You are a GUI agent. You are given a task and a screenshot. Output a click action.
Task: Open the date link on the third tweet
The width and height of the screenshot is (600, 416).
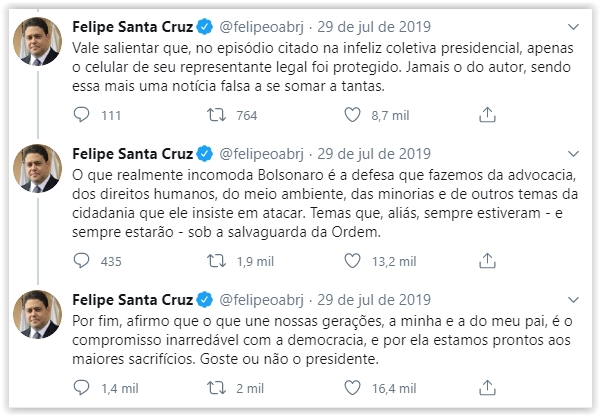click(376, 299)
